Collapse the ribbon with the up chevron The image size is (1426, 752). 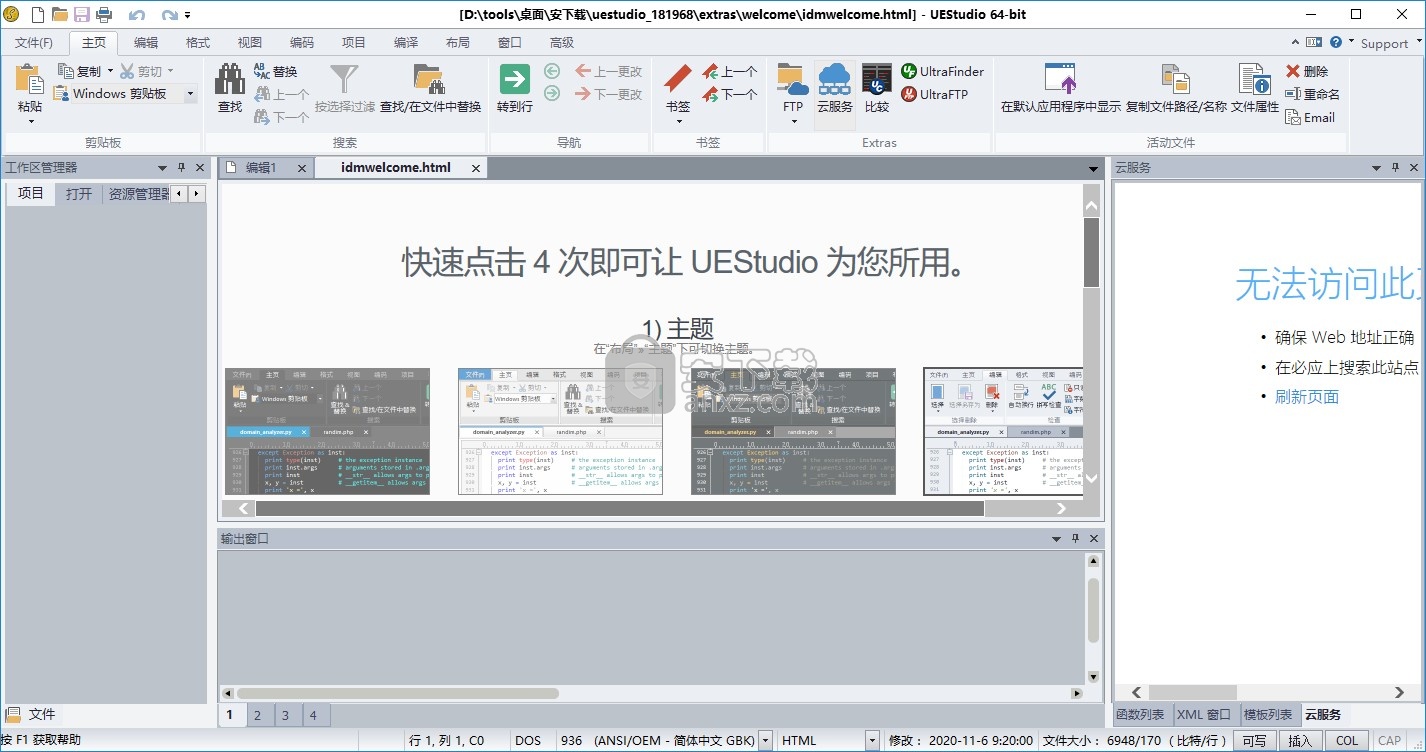[x=1296, y=42]
